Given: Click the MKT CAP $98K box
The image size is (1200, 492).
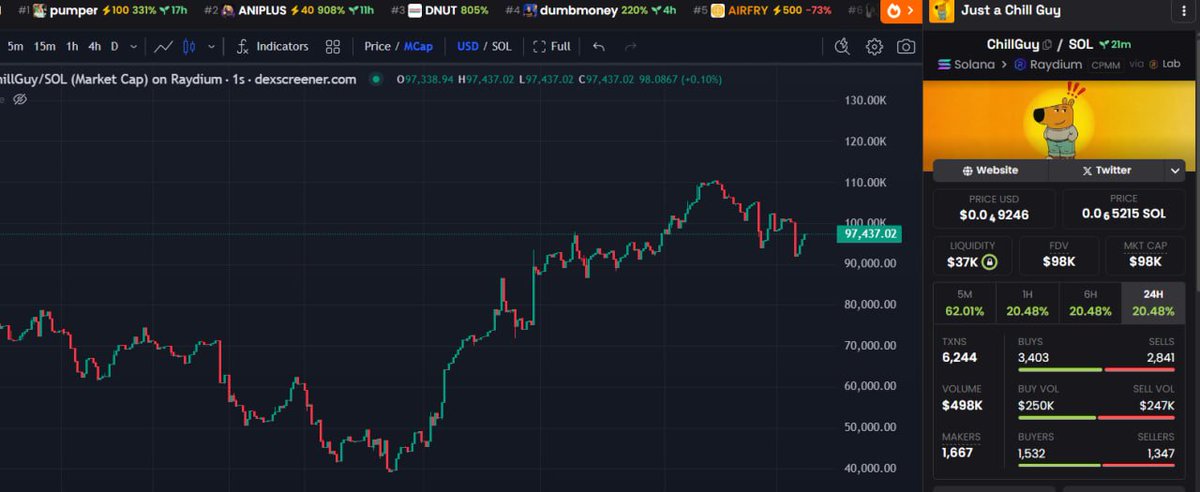Looking at the screenshot, I should [x=1145, y=256].
